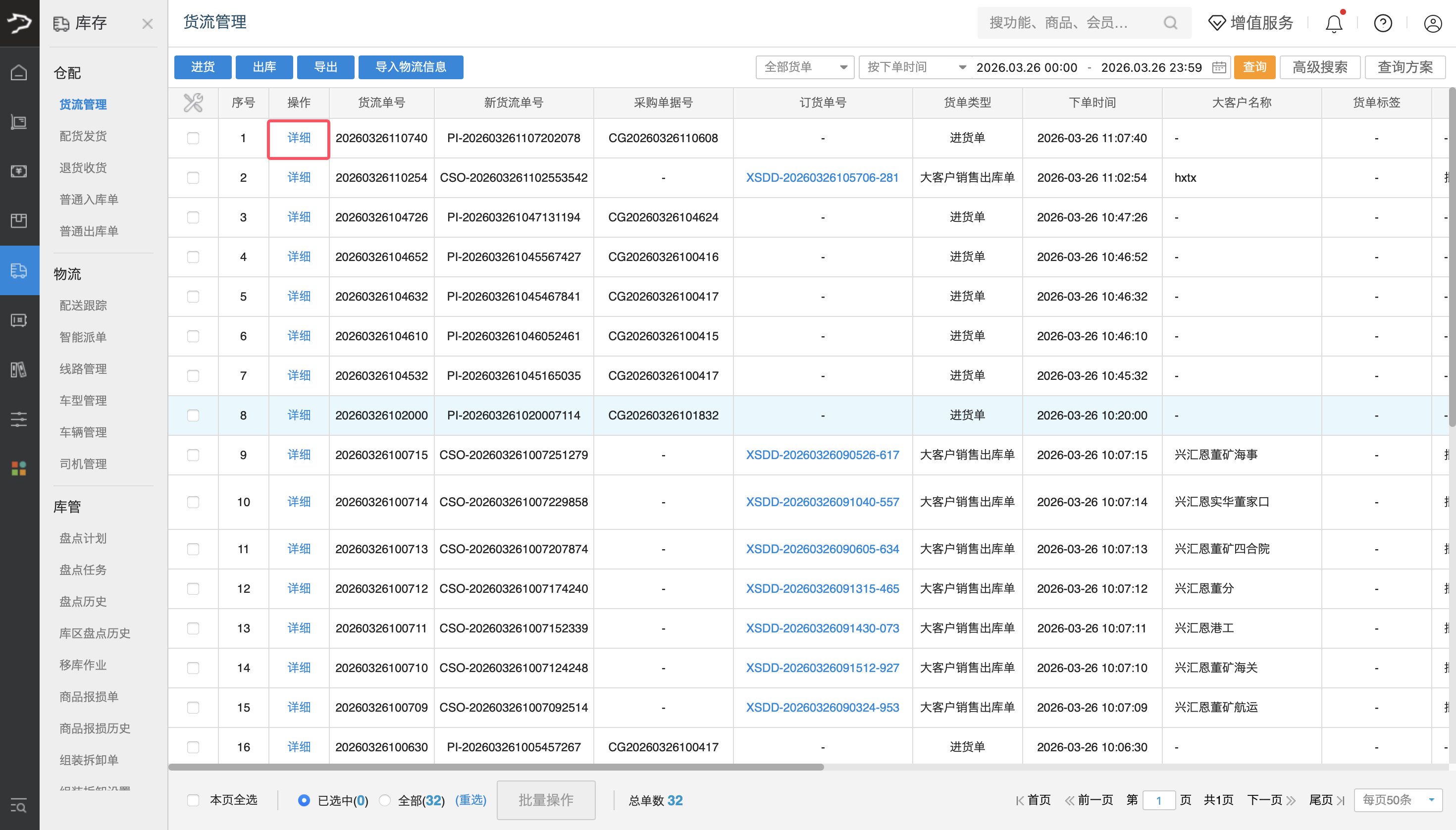Open the sliders settings icon in sidebar

pyautogui.click(x=19, y=419)
